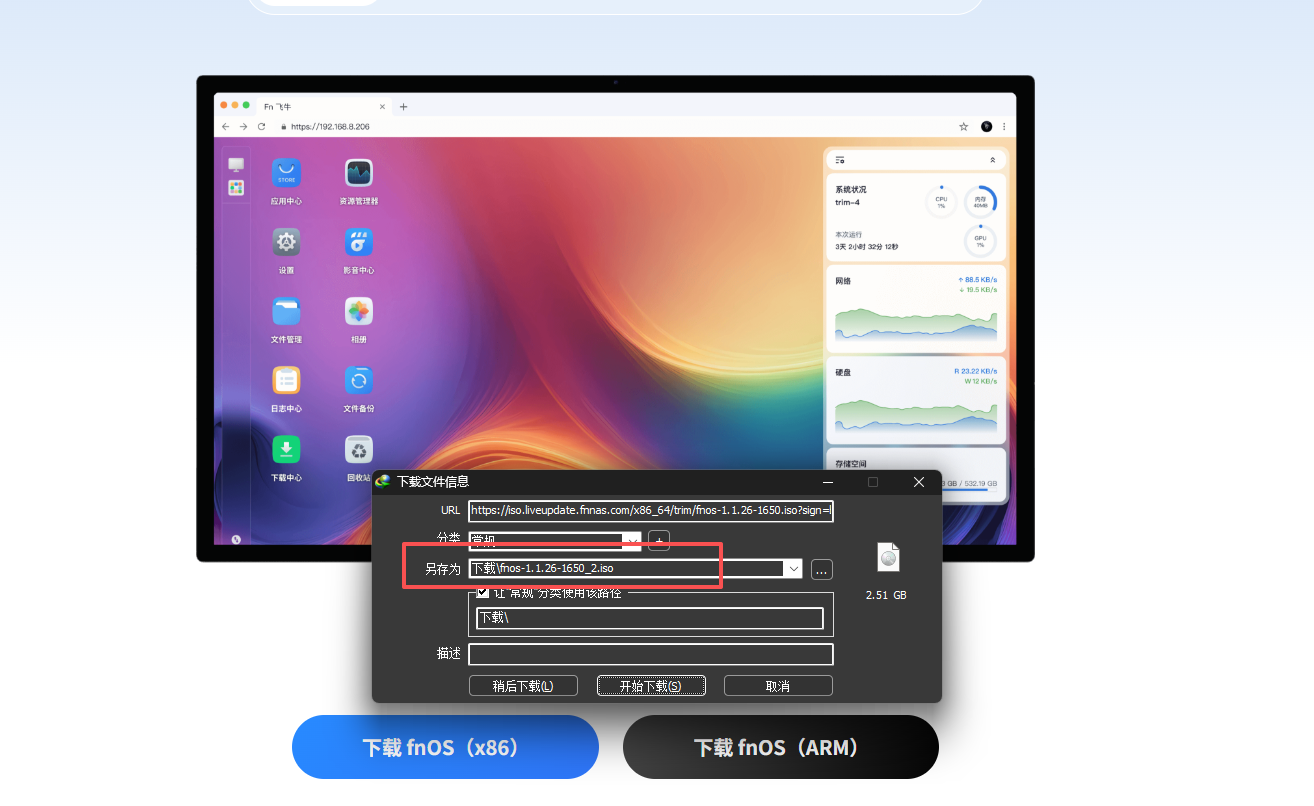Open 相册 photos icon in fnOS preview

coord(359,311)
